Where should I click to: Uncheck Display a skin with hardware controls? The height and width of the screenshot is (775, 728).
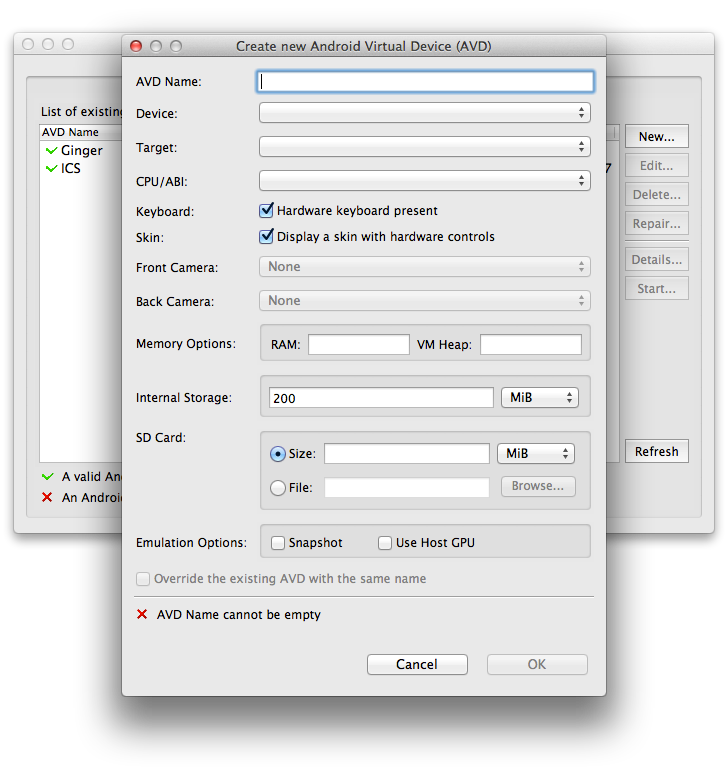point(266,236)
